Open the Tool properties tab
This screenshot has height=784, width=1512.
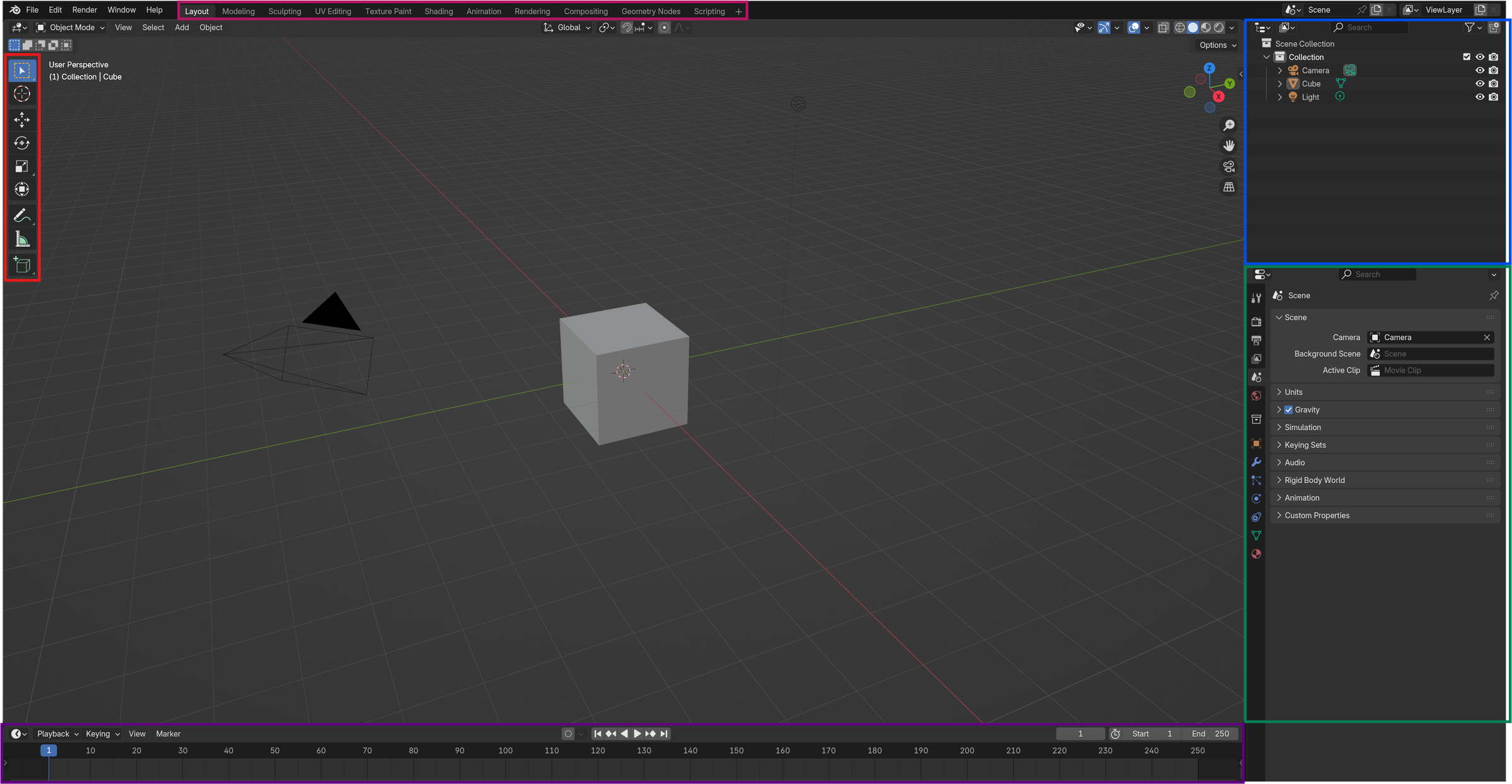coord(1256,298)
